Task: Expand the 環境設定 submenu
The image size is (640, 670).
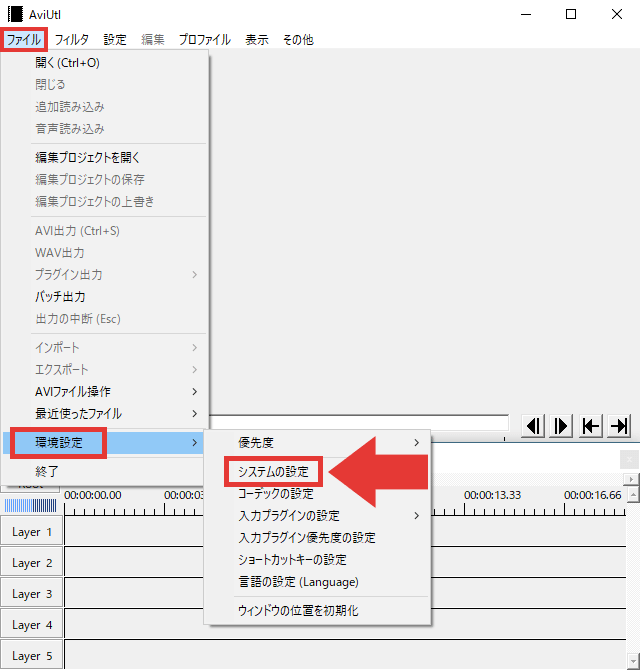Action: pyautogui.click(x=105, y=443)
